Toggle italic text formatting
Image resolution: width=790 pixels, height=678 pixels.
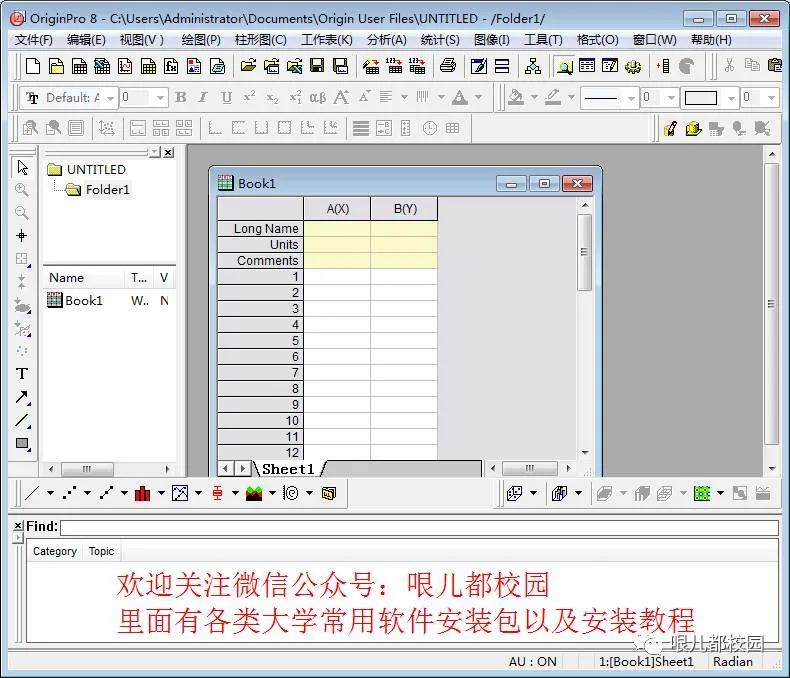pos(203,97)
